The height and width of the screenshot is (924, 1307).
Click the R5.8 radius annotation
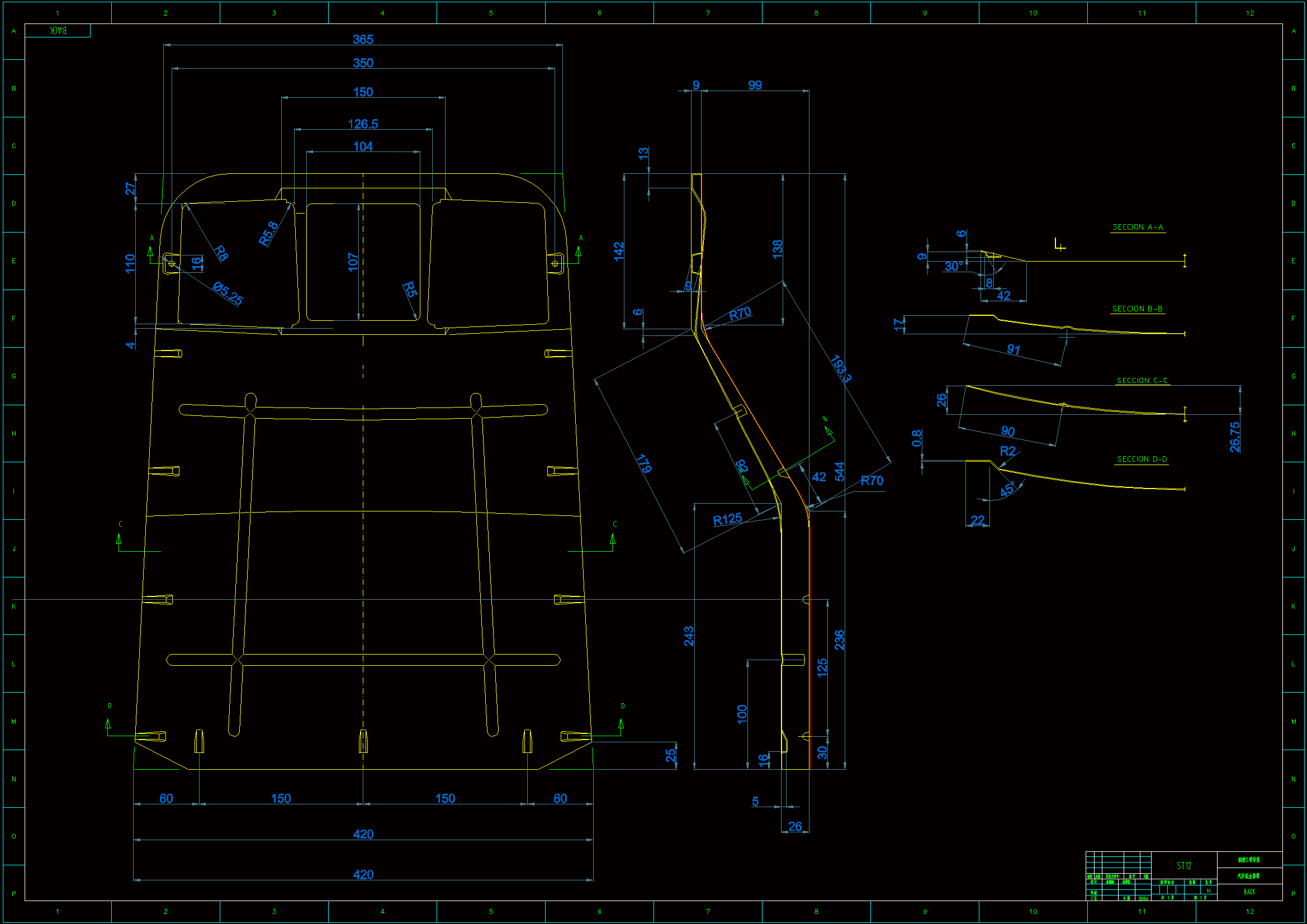[268, 234]
